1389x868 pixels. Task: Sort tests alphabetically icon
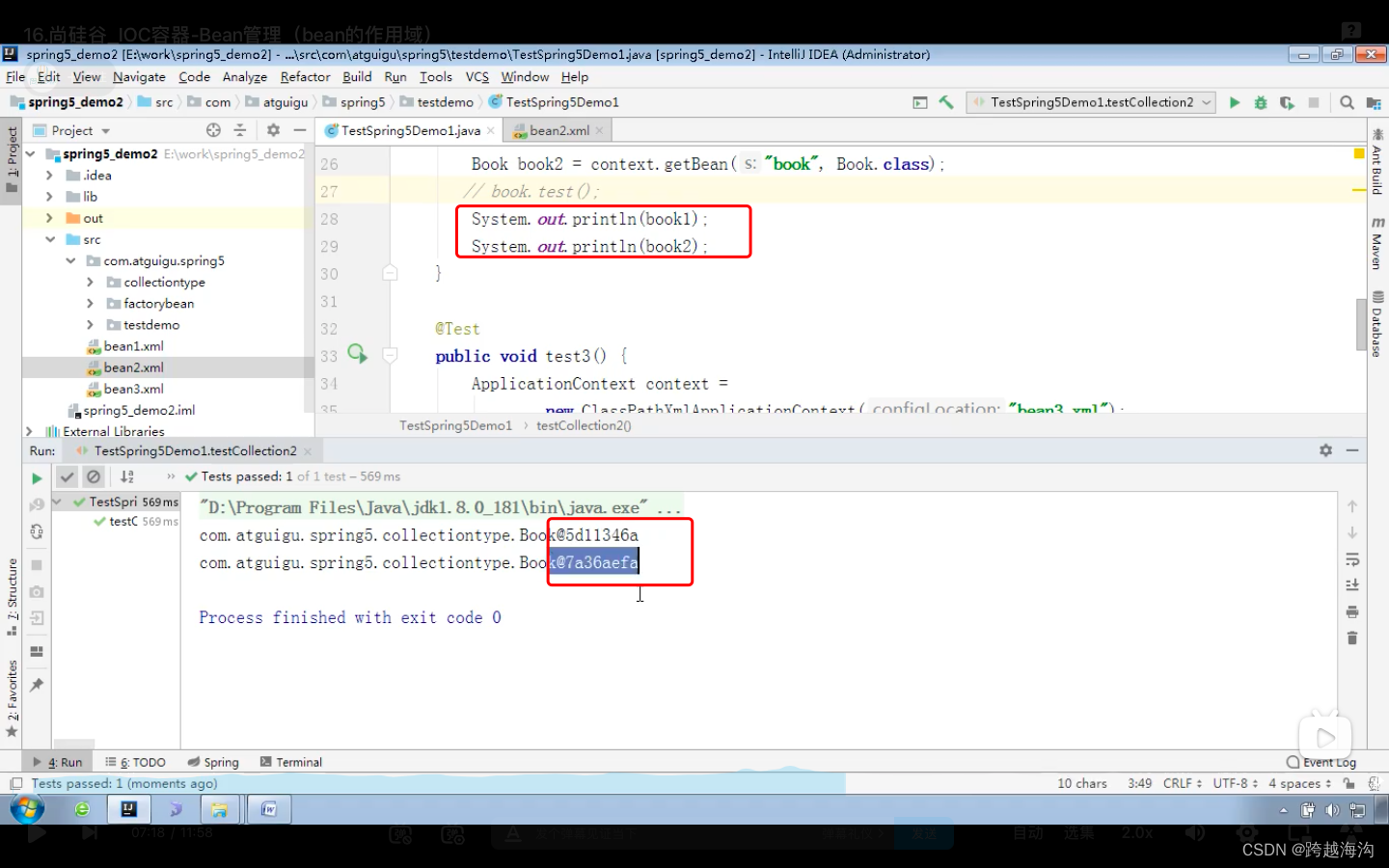[x=127, y=476]
